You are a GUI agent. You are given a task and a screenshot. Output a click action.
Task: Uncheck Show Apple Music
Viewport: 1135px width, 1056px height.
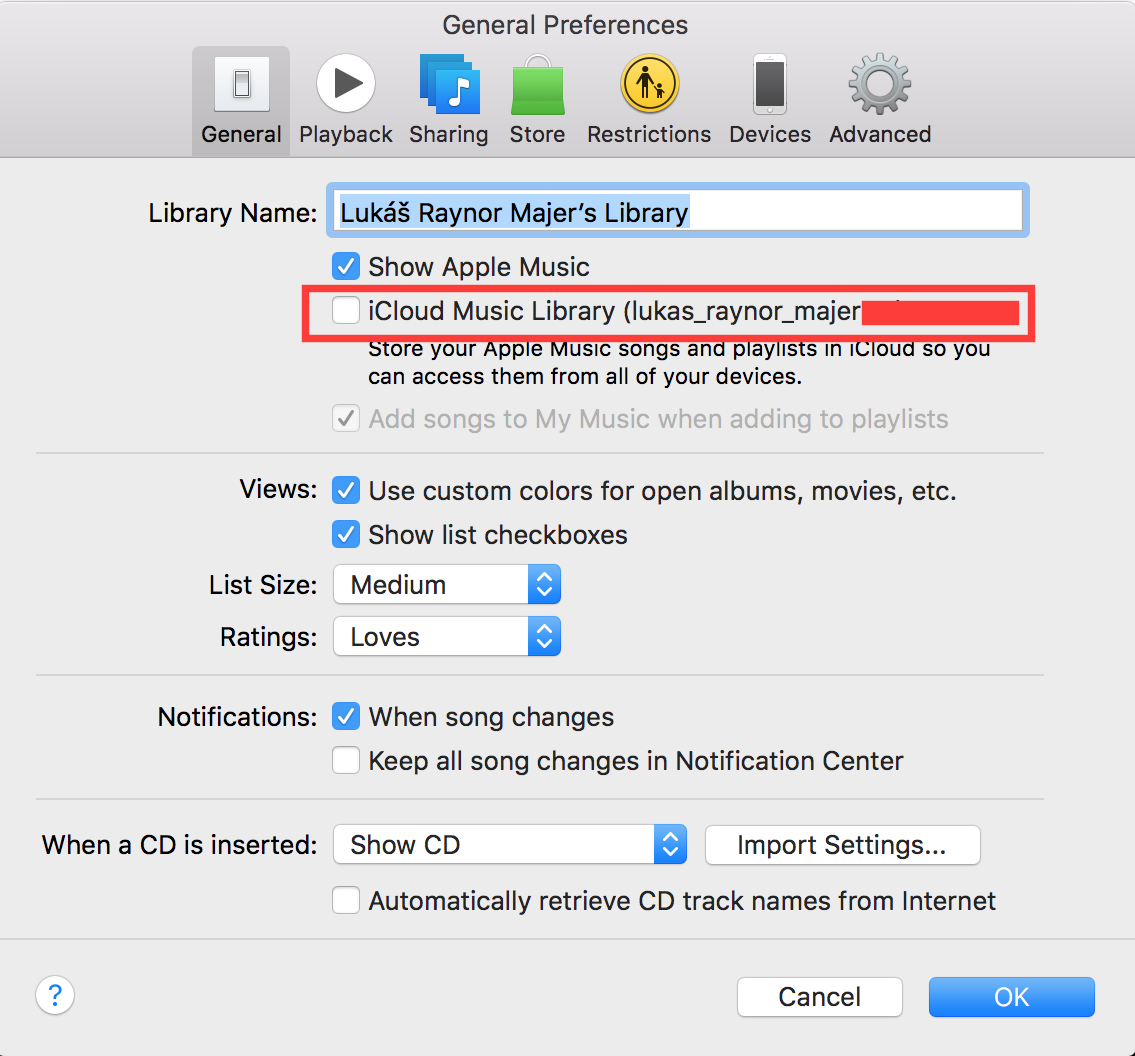coord(346,266)
